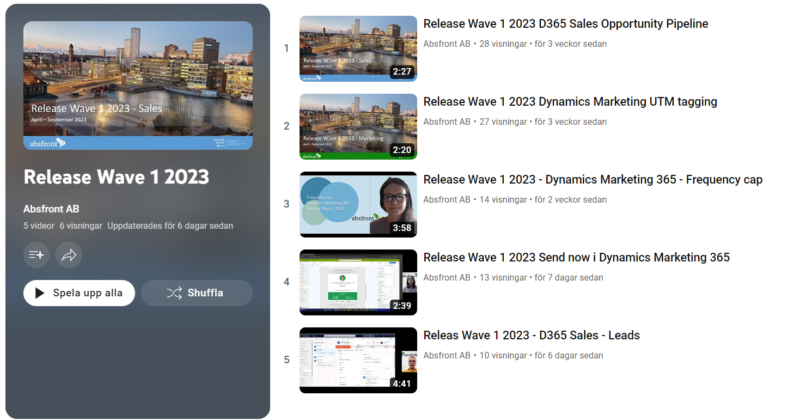
Task: Click the '27 visningar' text
Action: click(503, 122)
